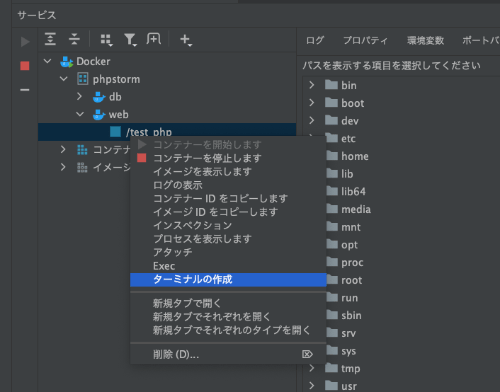Screen dimensions: 500x392
Task: Select the usr folder in file list
Action: pyautogui.click(x=349, y=386)
